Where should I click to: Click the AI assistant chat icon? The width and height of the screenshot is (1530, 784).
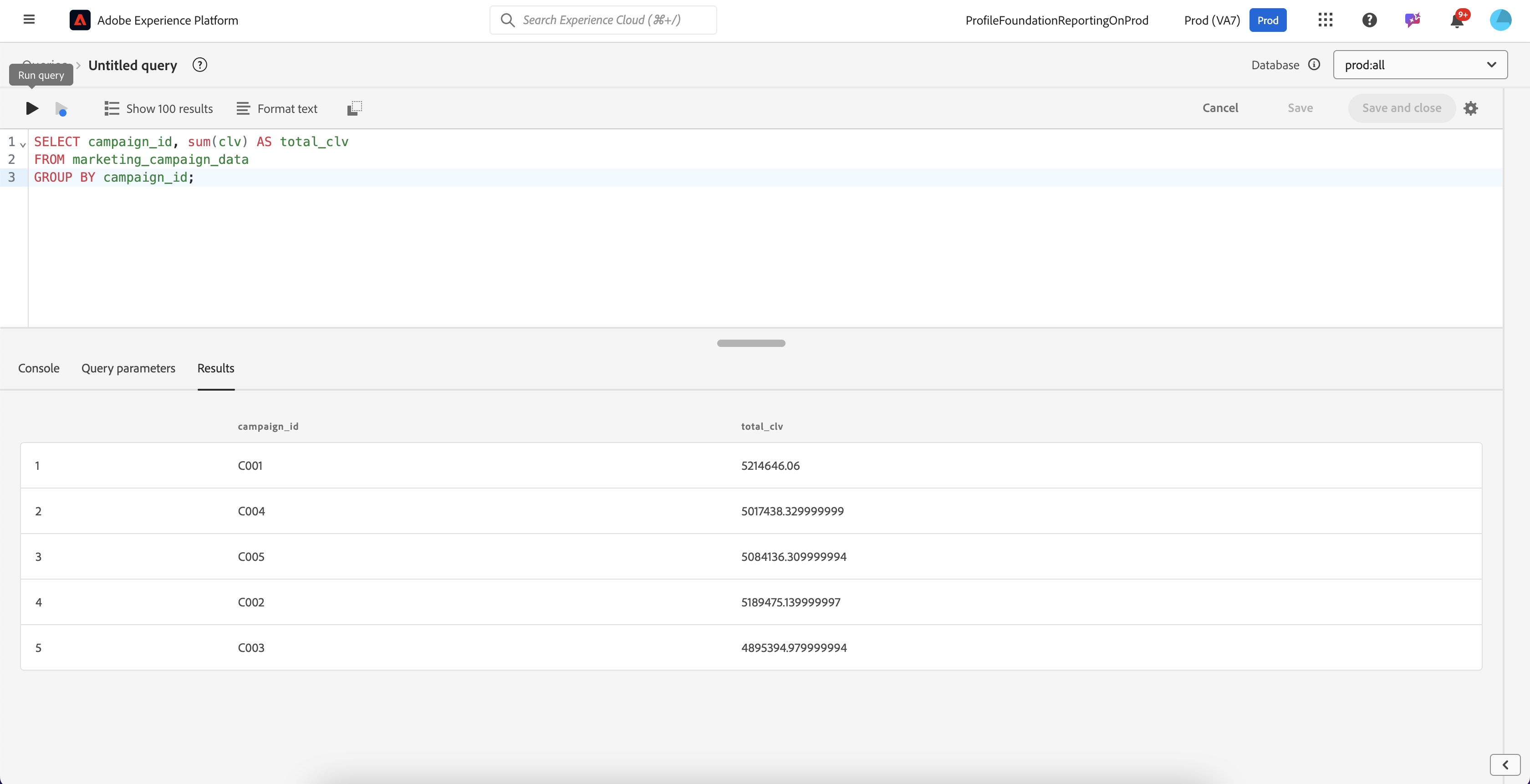tap(1413, 20)
